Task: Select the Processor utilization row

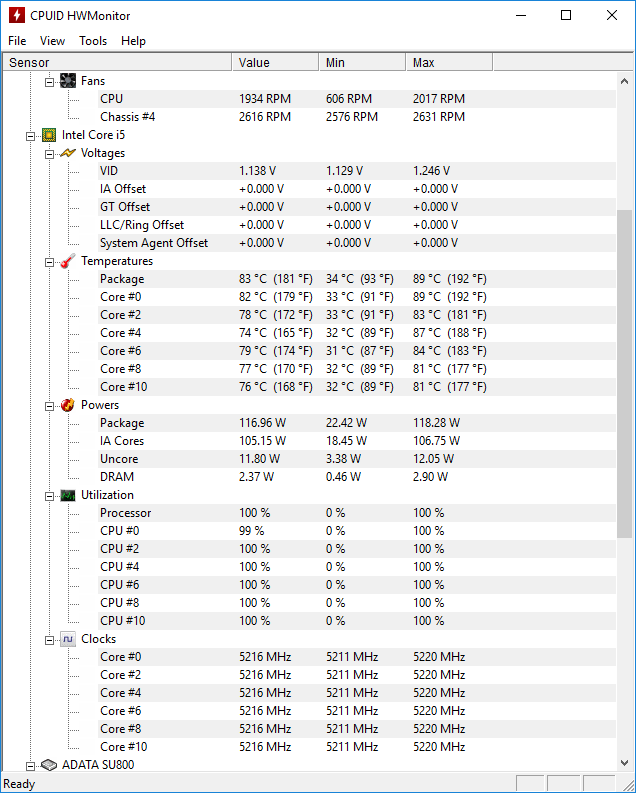Action: [357, 513]
